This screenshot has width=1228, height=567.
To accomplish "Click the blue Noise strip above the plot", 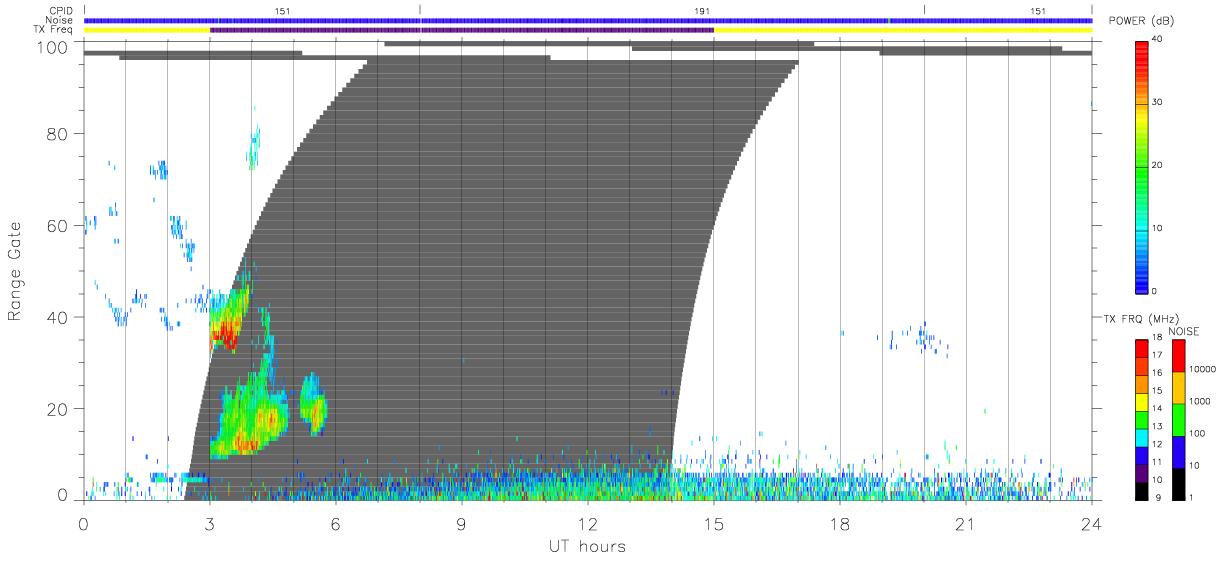I will 588,20.
